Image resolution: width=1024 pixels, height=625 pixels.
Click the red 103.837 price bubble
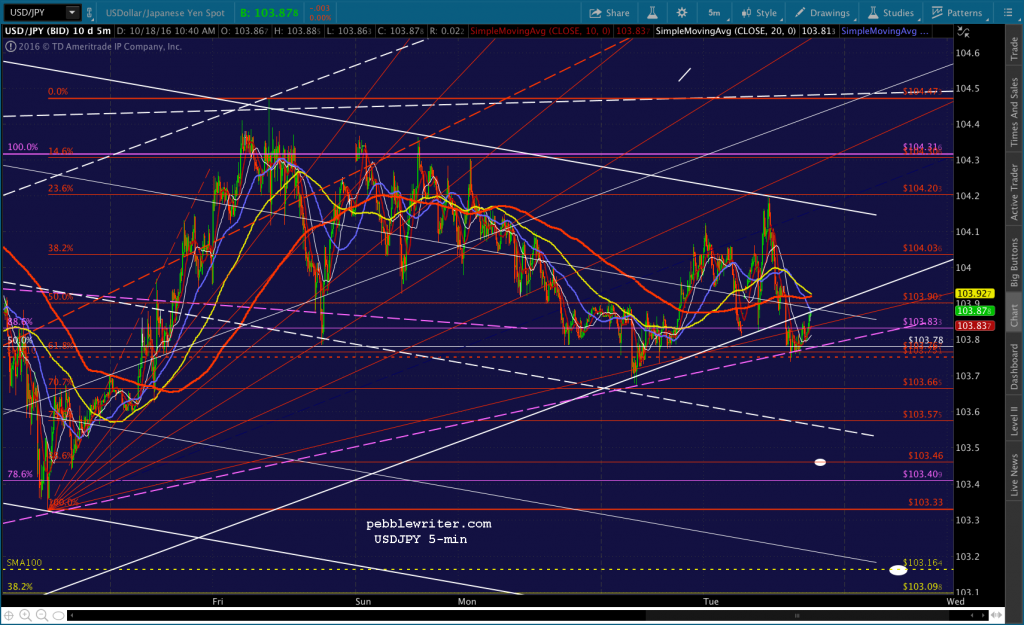click(974, 326)
